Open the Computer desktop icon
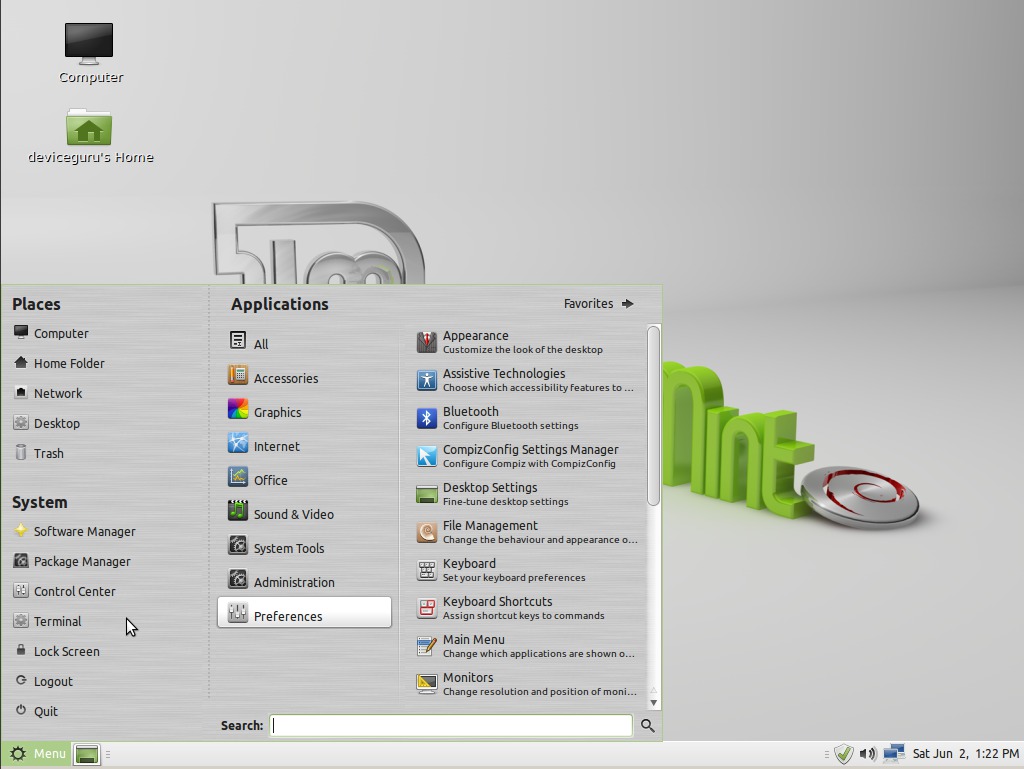Viewport: 1024px width, 769px height. [x=89, y=43]
